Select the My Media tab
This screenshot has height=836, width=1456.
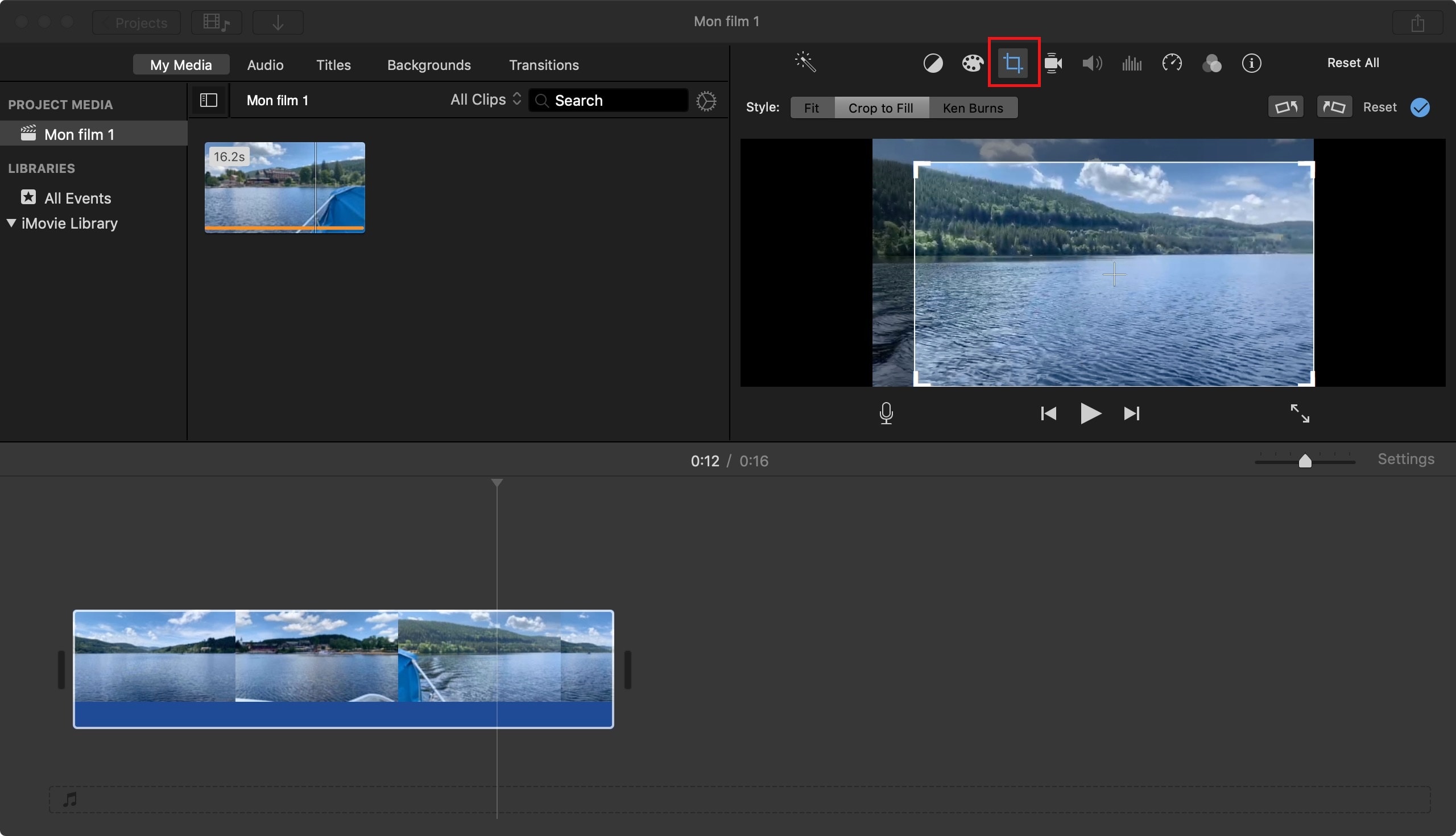click(x=180, y=63)
